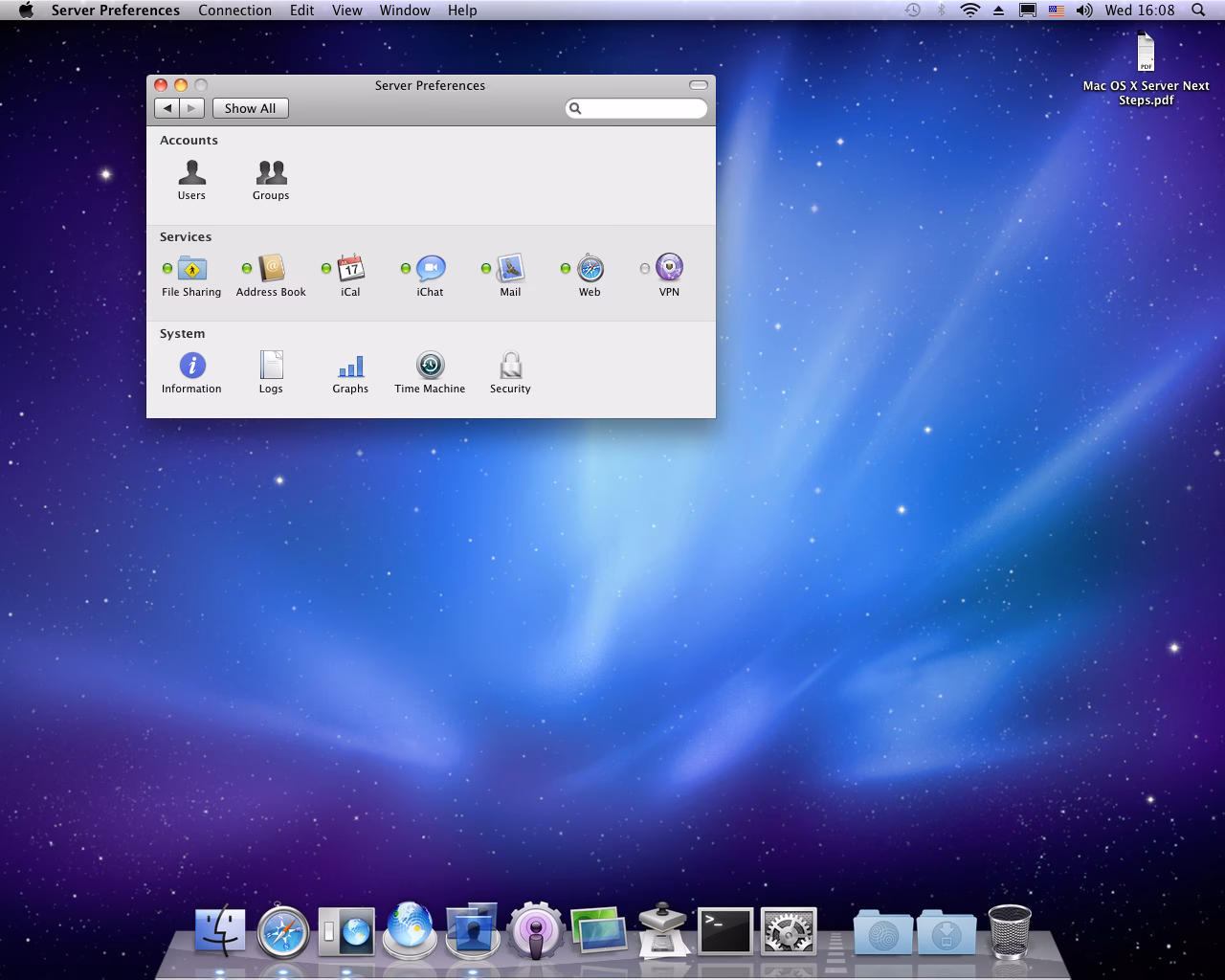Open the Mail service settings
Viewport: 1225px width, 980px height.
click(509, 272)
